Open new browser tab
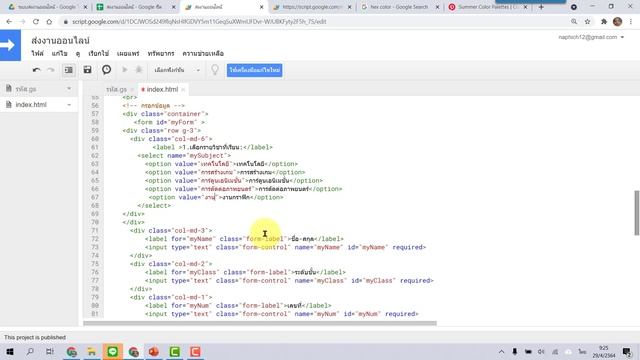Image resolution: width=640 pixels, height=360 pixels. click(541, 7)
